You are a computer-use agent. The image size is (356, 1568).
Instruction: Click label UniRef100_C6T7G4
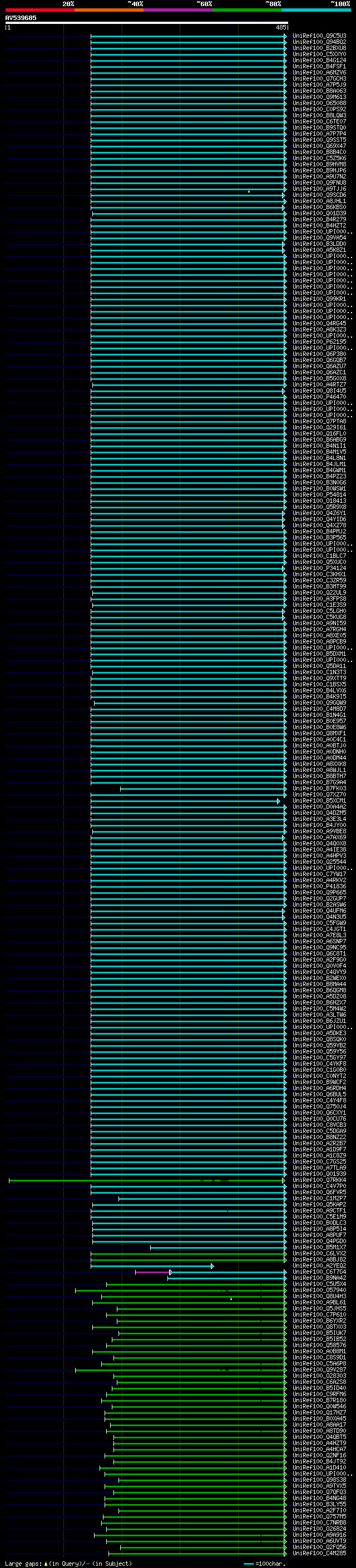[319, 1272]
